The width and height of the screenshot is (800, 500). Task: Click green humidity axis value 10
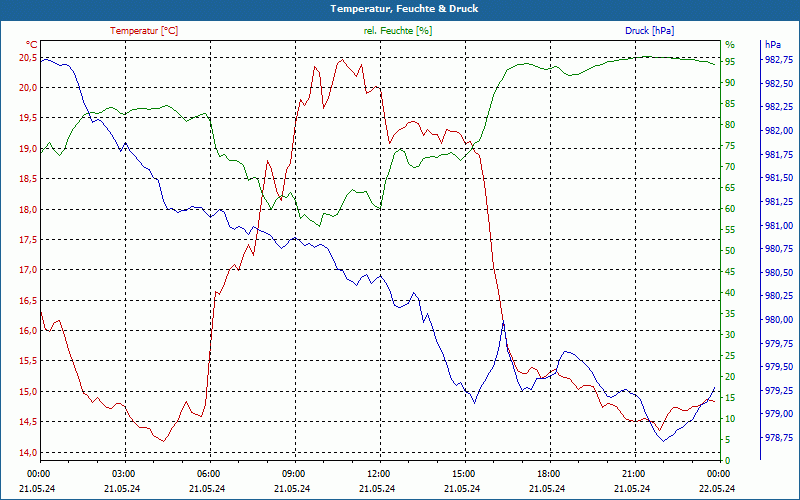click(730, 419)
